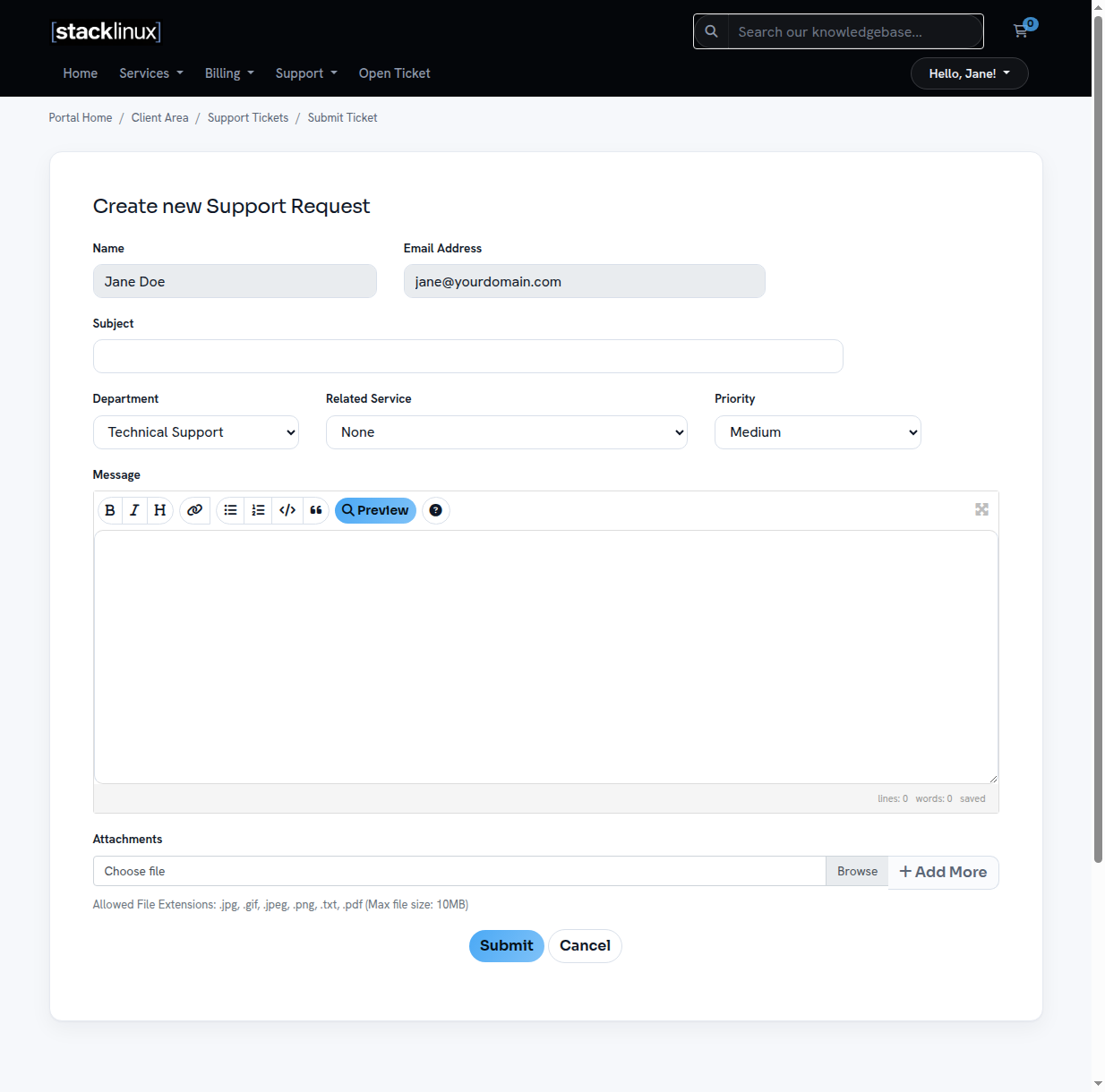The image size is (1105, 1092).
Task: Click the page vertical scrollbar
Action: click(1098, 439)
